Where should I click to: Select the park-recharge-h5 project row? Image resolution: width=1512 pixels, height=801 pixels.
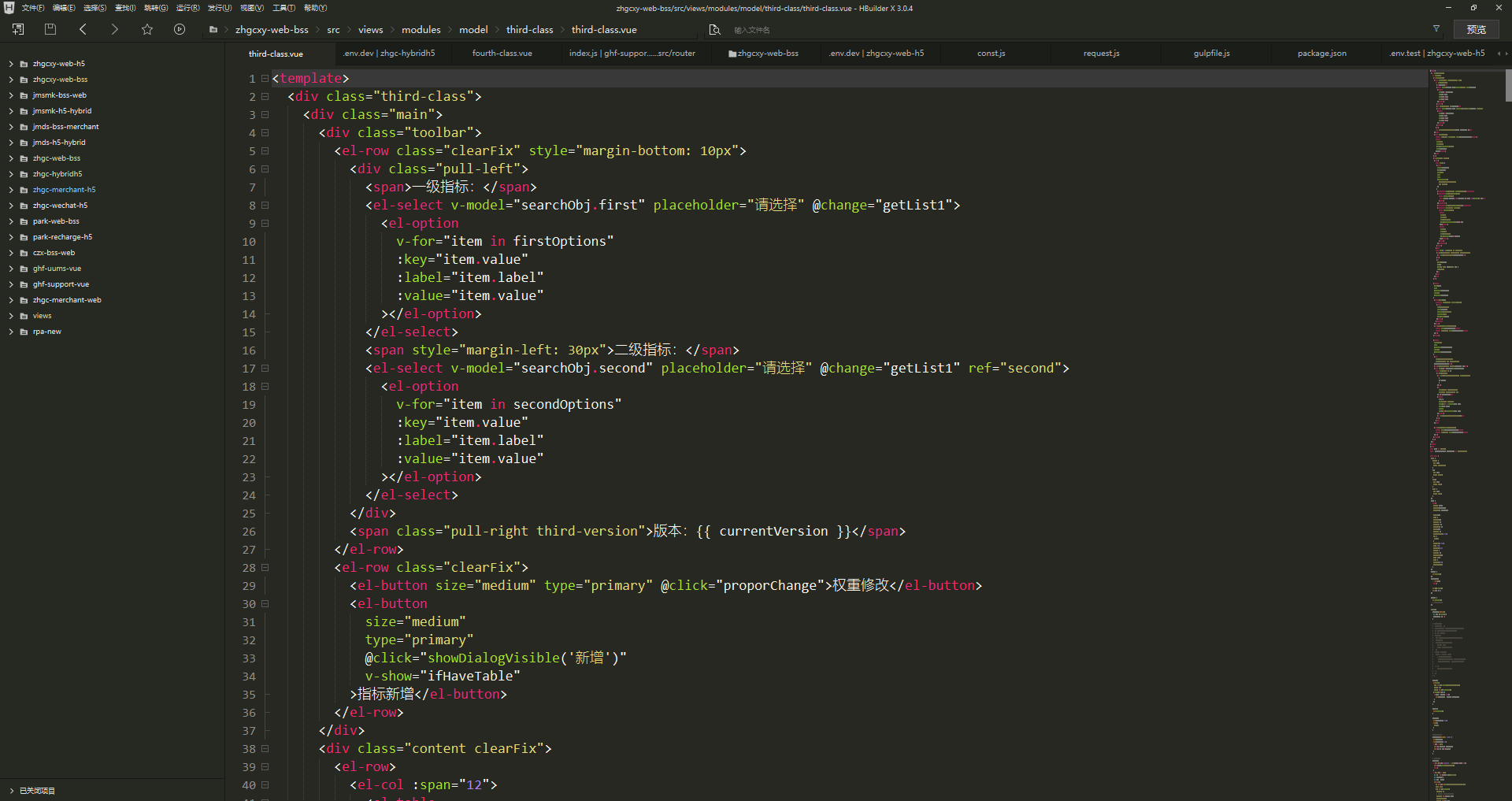[x=112, y=237]
